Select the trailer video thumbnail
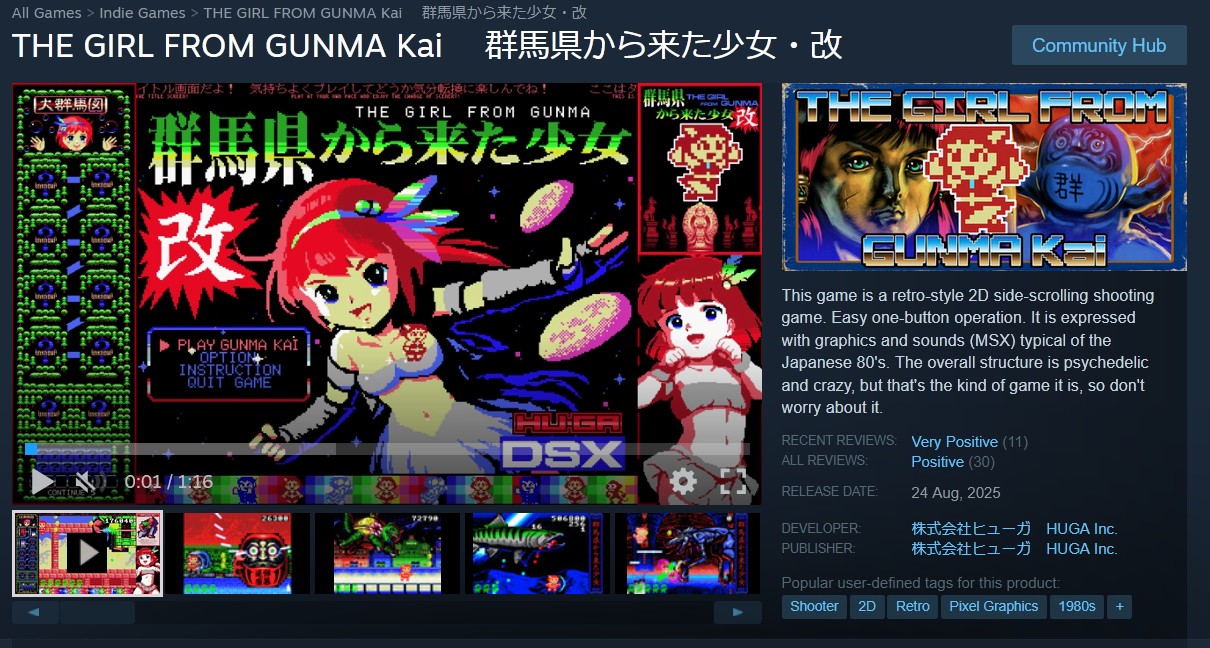1210x648 pixels. point(87,554)
